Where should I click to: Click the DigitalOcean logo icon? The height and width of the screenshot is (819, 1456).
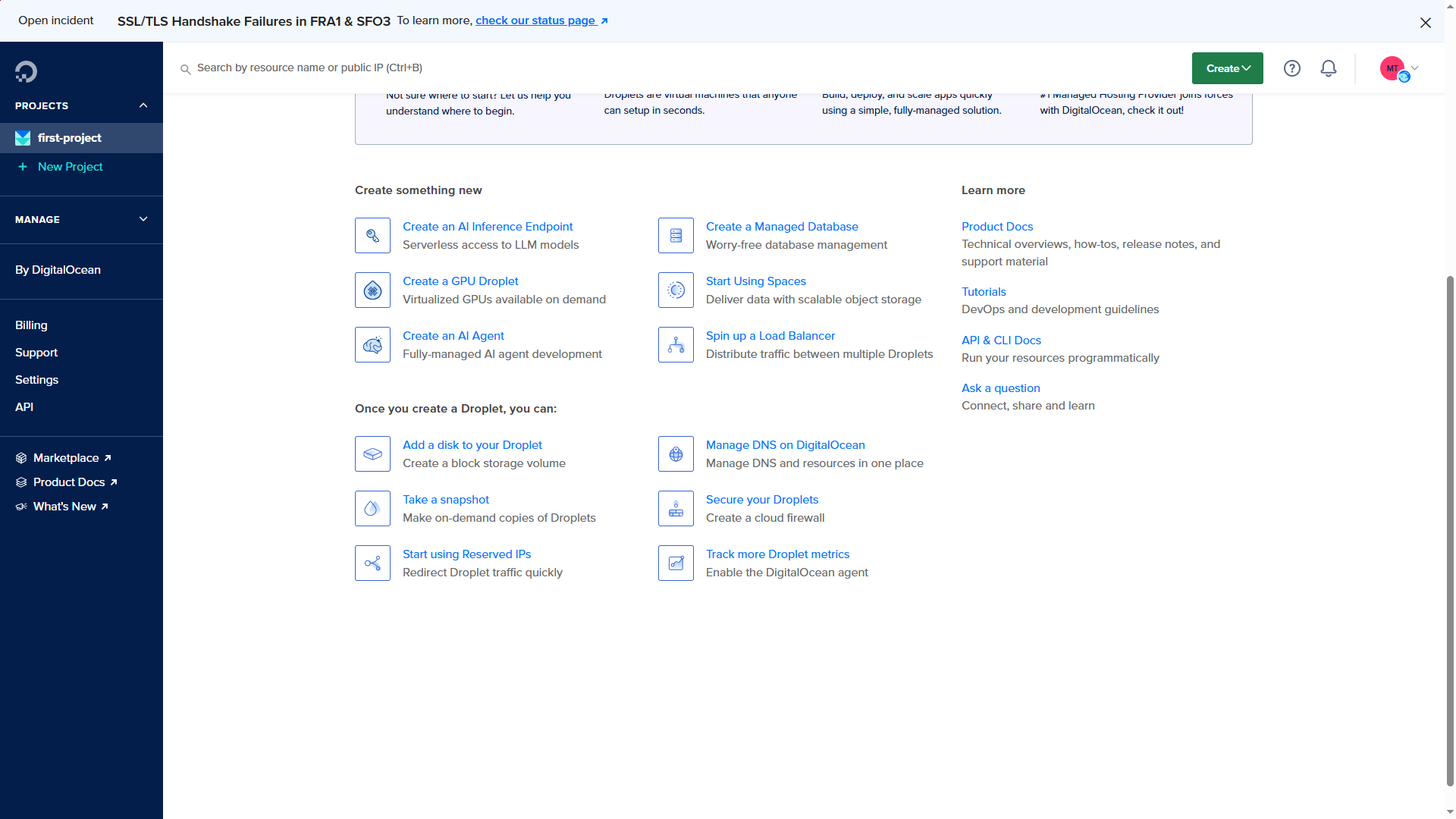click(x=26, y=71)
